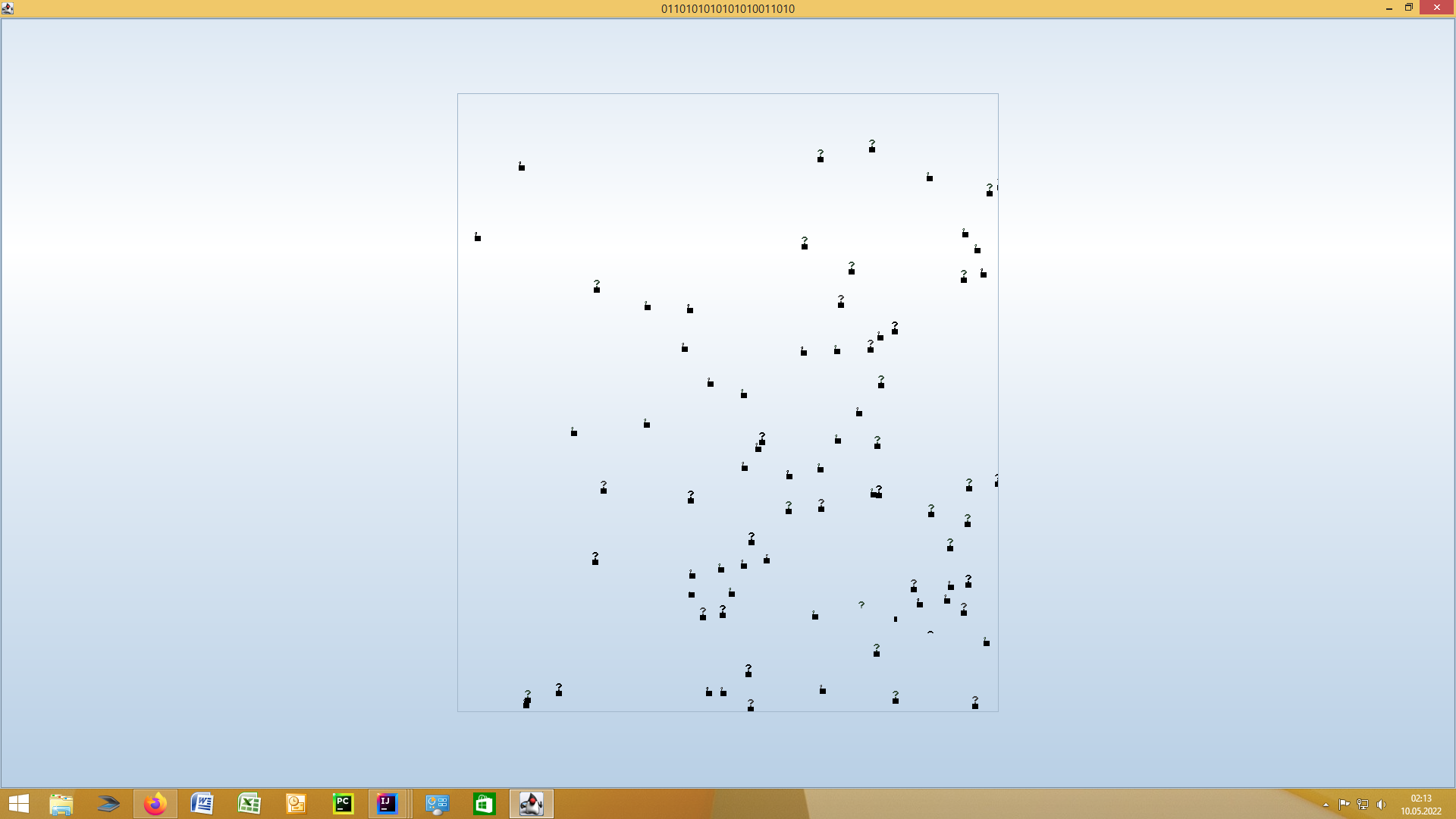This screenshot has height=819, width=1456.
Task: Open Microsoft Word from the taskbar
Action: coord(202,804)
